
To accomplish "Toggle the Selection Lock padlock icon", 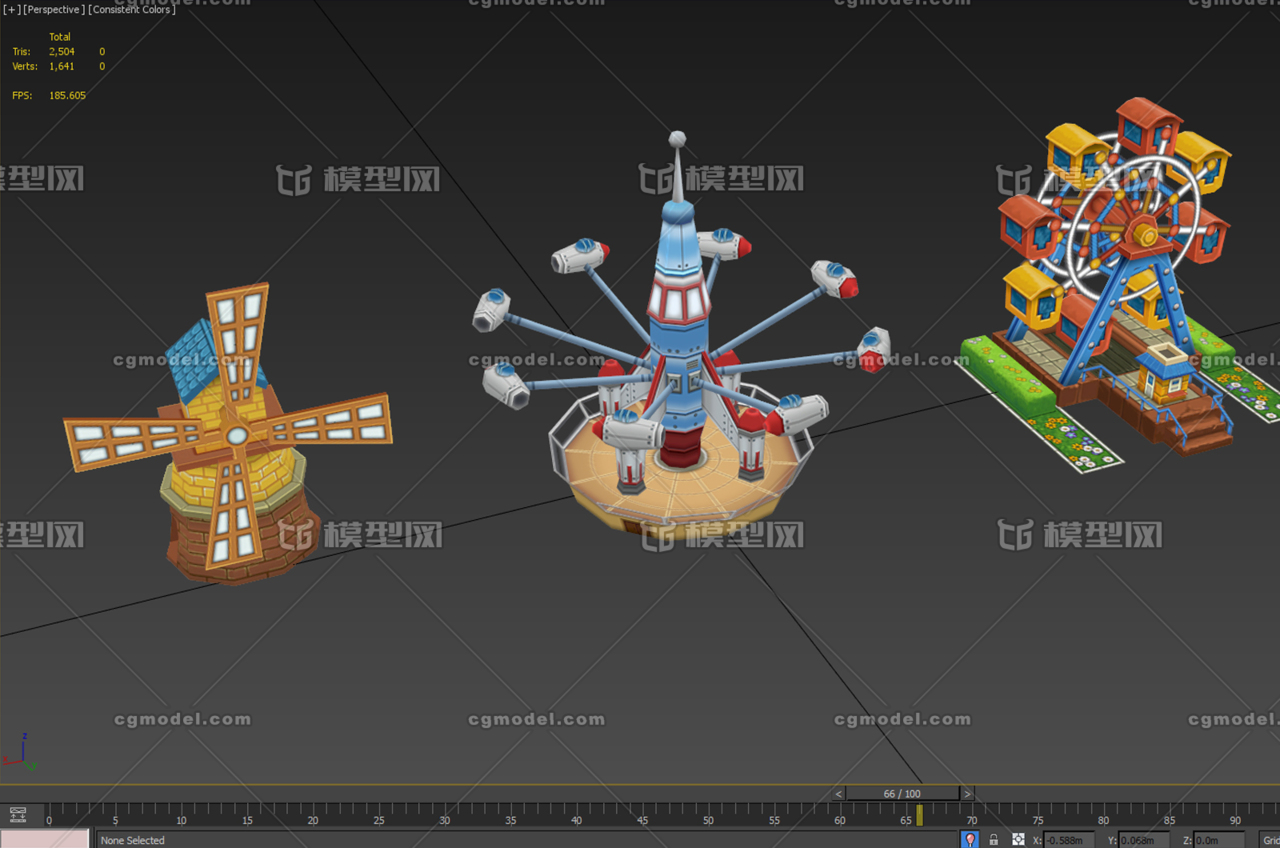I will click(x=994, y=840).
